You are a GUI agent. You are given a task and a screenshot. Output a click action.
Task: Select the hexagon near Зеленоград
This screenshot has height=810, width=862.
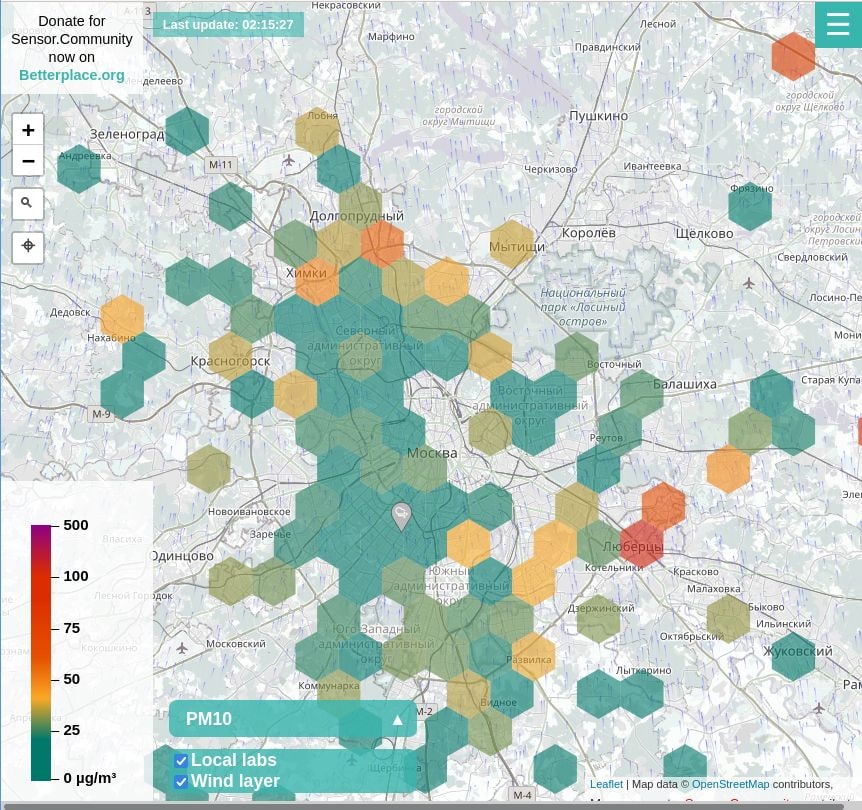pyautogui.click(x=187, y=131)
